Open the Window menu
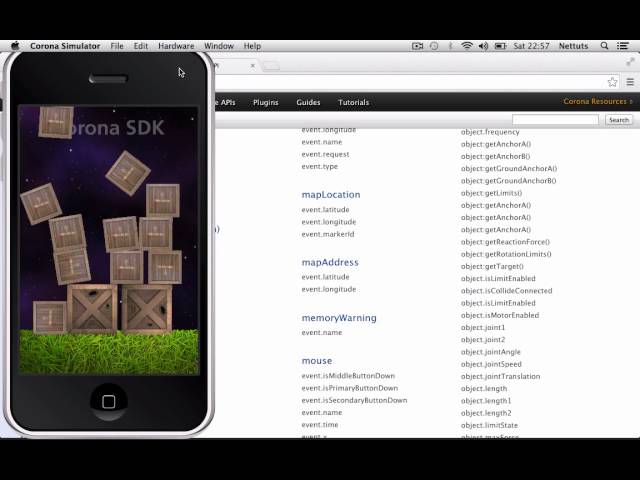This screenshot has height=480, width=640. point(219,46)
